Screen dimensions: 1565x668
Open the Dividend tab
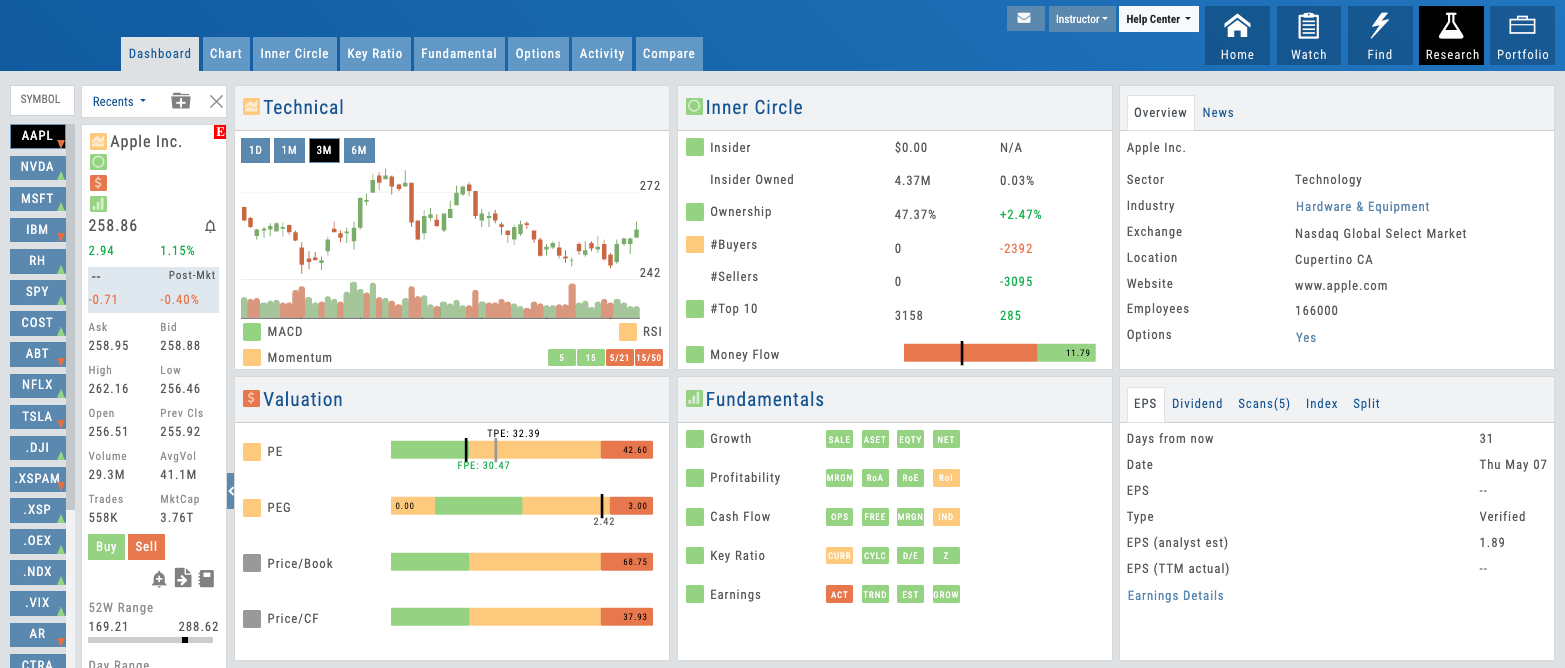pyautogui.click(x=1197, y=404)
